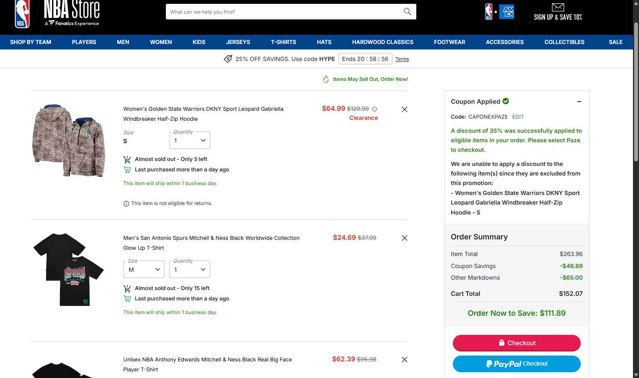Open the promo Terms link
This screenshot has width=639, height=378.
click(x=402, y=59)
